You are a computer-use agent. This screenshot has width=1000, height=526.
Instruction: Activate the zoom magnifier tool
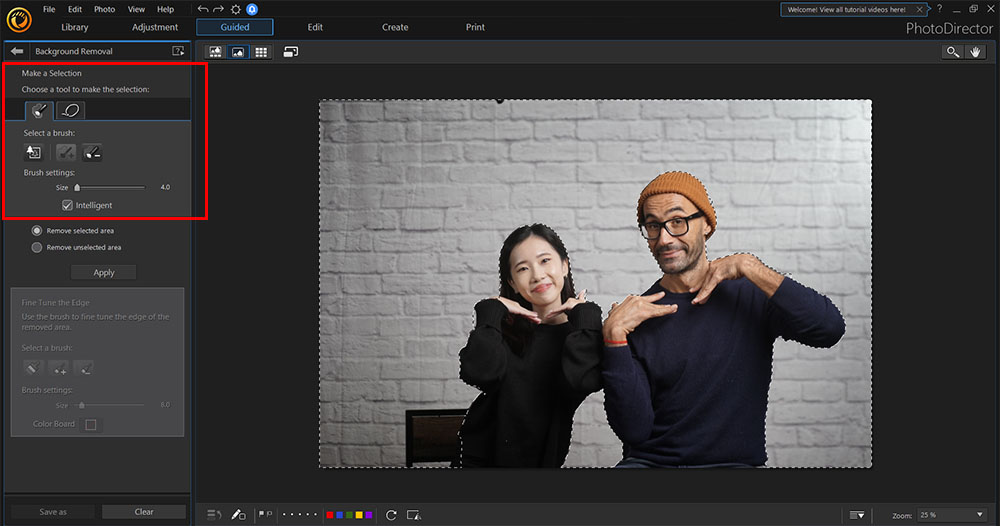(x=952, y=52)
